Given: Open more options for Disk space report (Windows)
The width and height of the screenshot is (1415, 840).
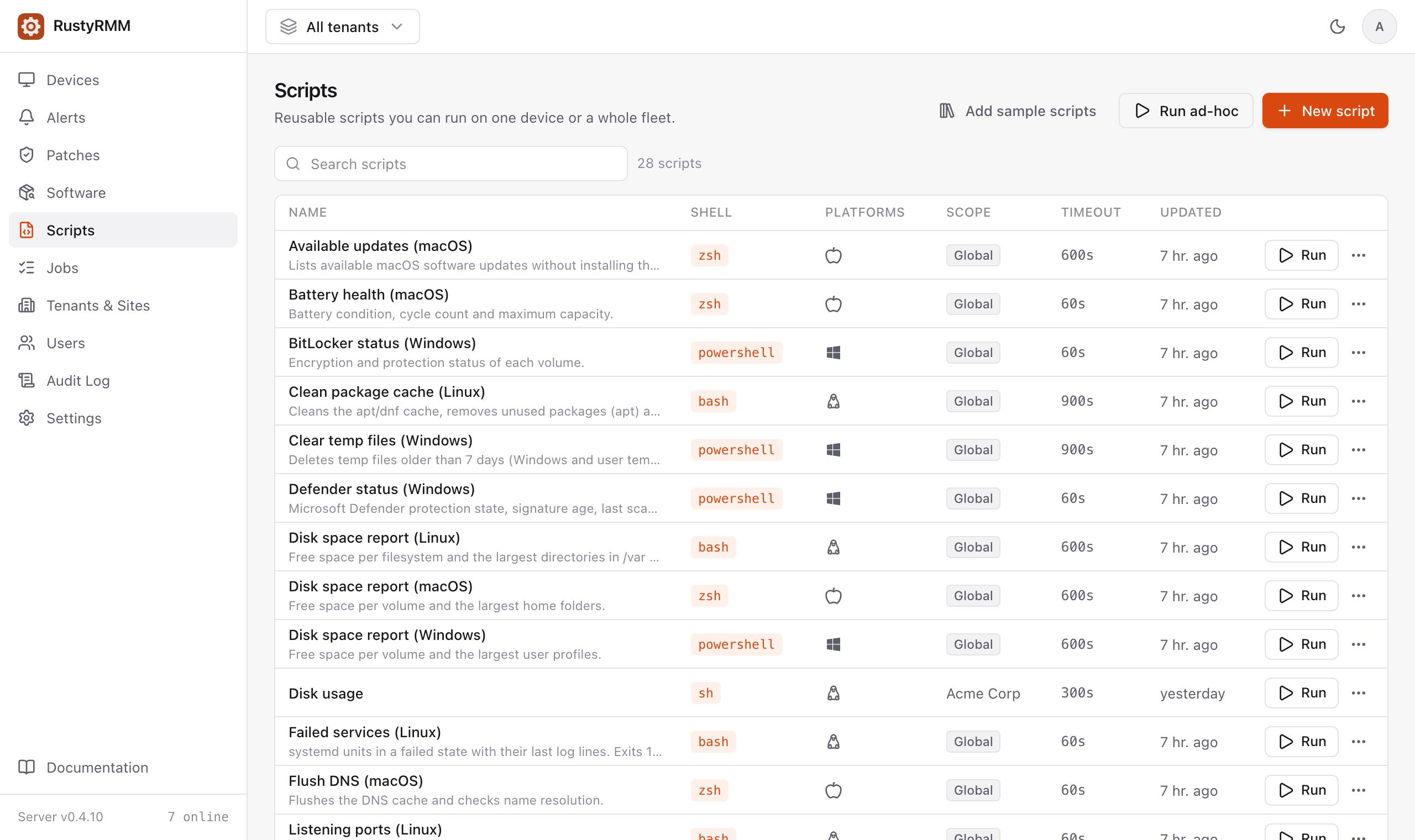Looking at the screenshot, I should [x=1359, y=645].
